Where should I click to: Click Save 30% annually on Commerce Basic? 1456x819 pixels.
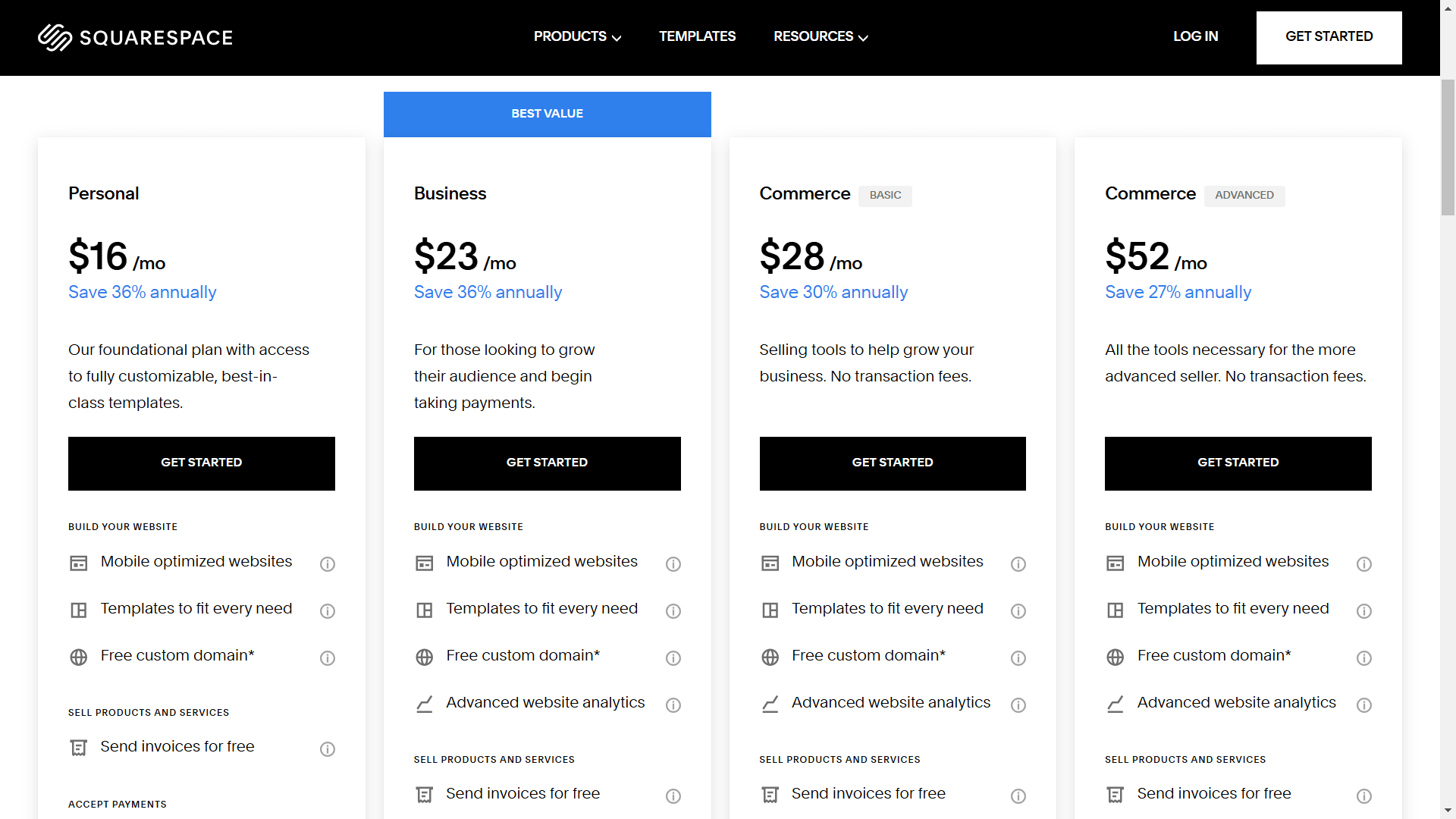[x=833, y=292]
